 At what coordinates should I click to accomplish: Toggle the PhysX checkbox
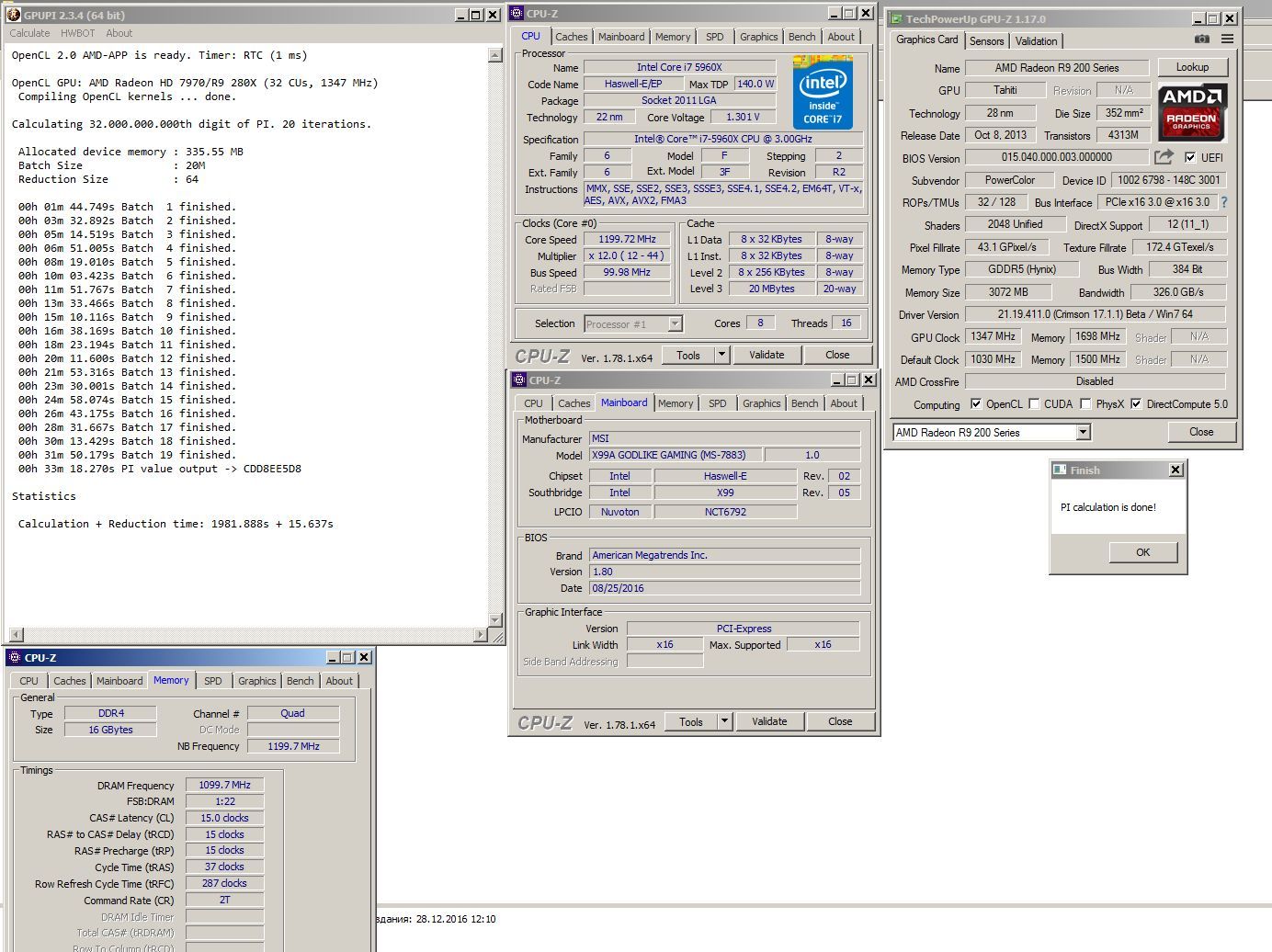(x=1085, y=403)
